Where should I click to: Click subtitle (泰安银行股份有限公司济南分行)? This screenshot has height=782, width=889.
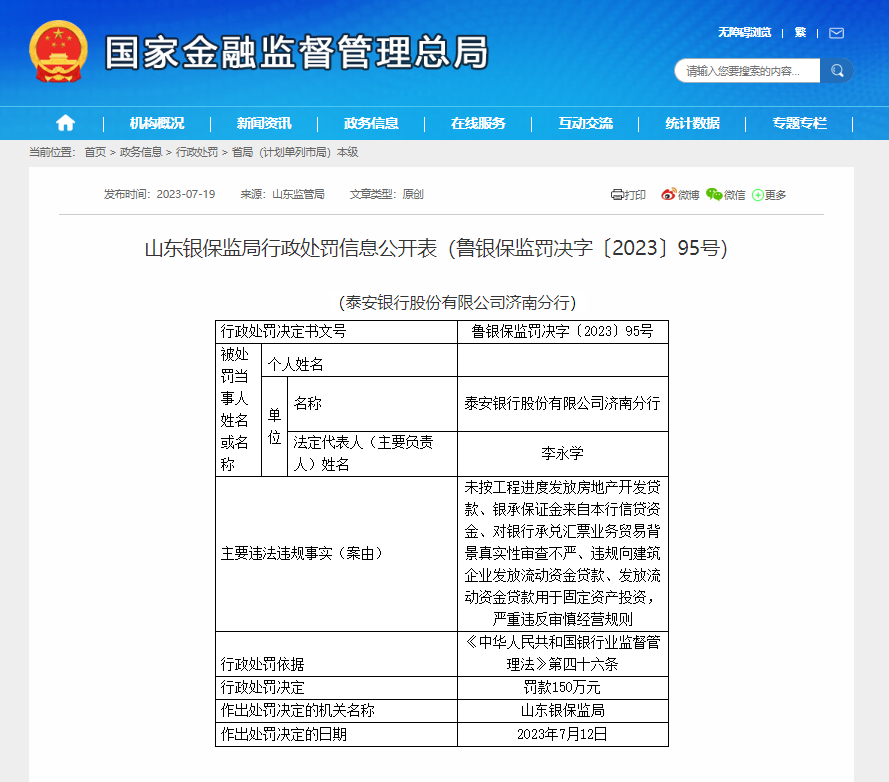[x=458, y=303]
